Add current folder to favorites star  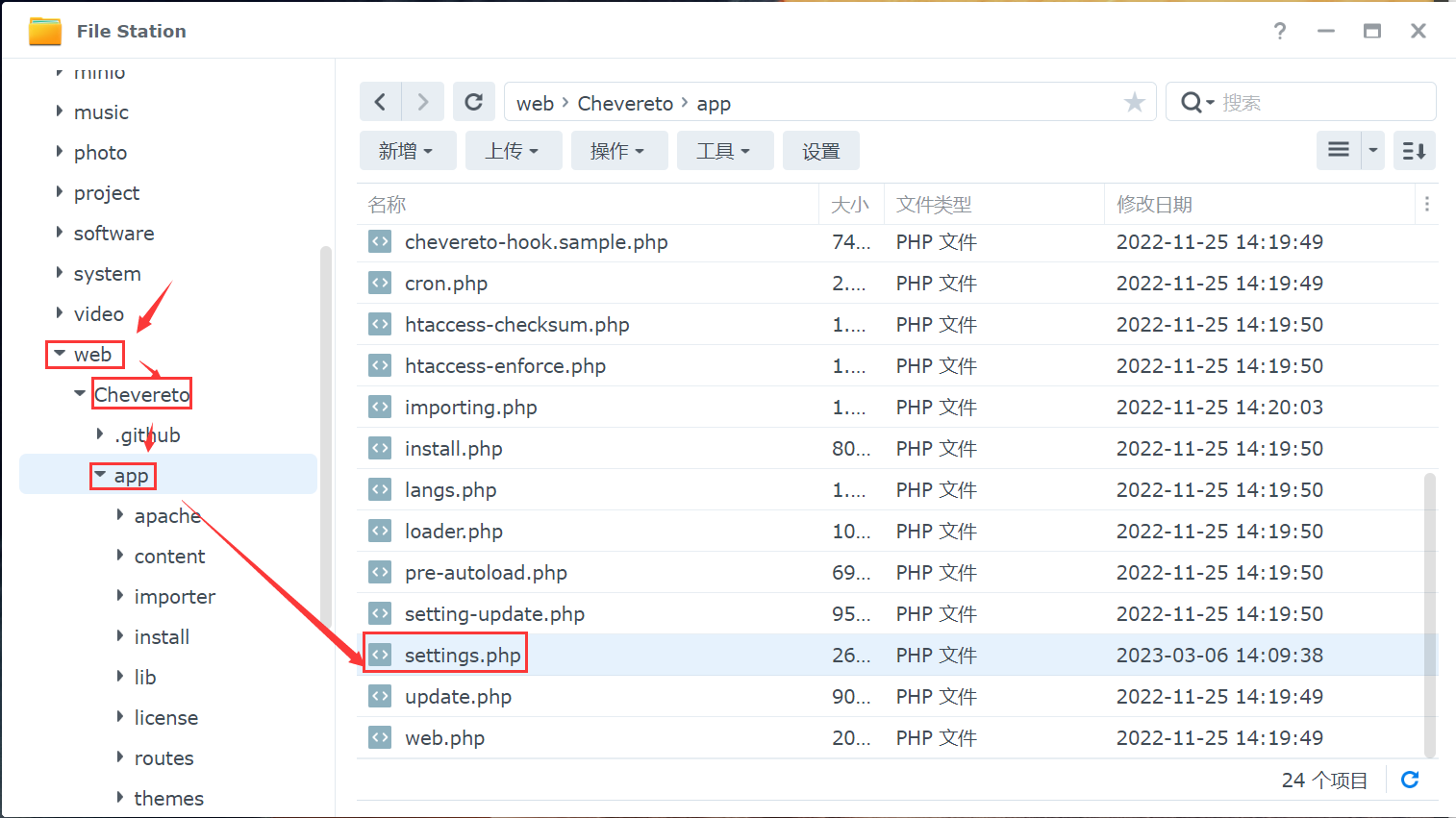tap(1135, 103)
